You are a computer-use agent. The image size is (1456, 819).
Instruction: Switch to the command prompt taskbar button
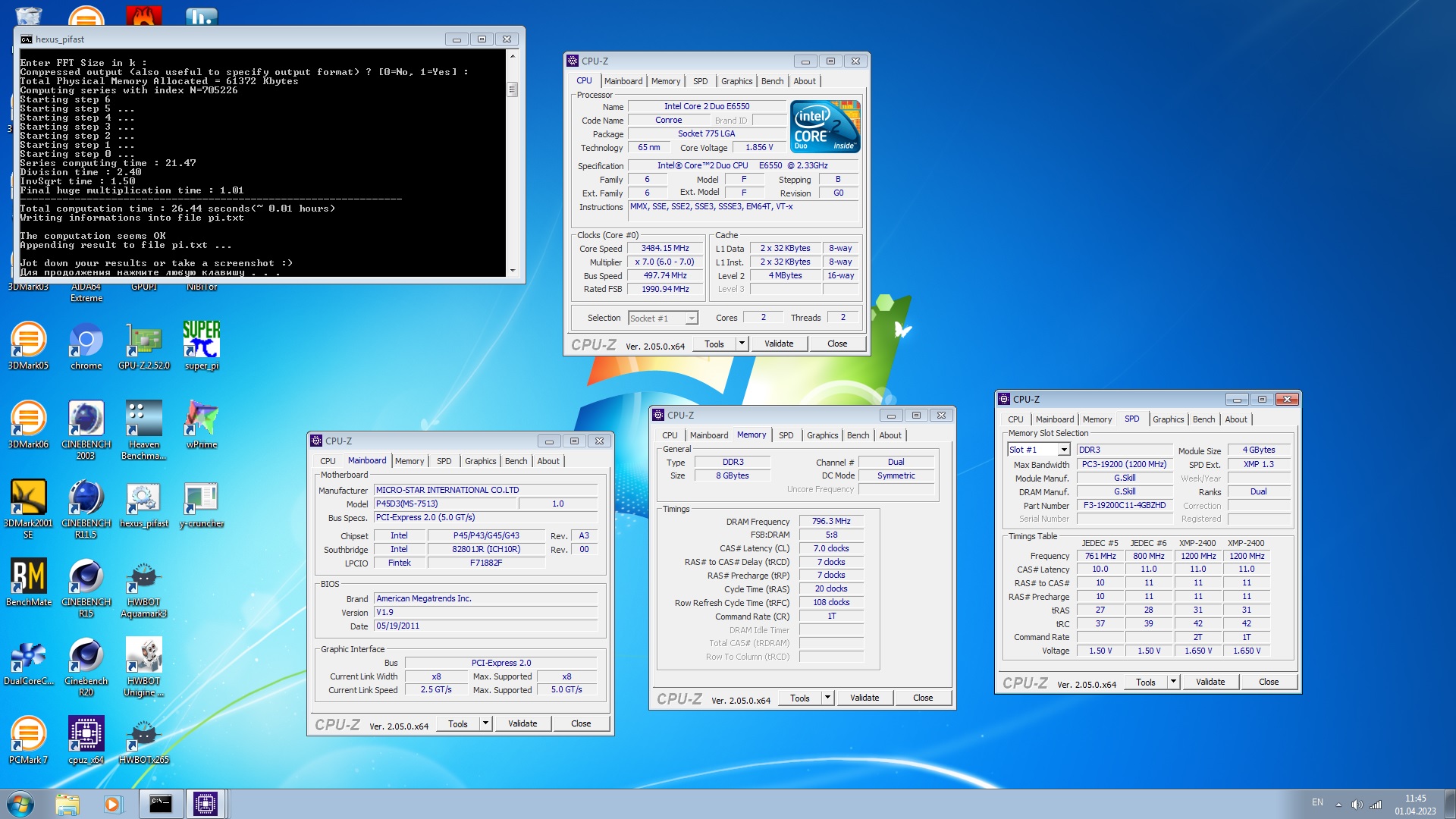(160, 804)
